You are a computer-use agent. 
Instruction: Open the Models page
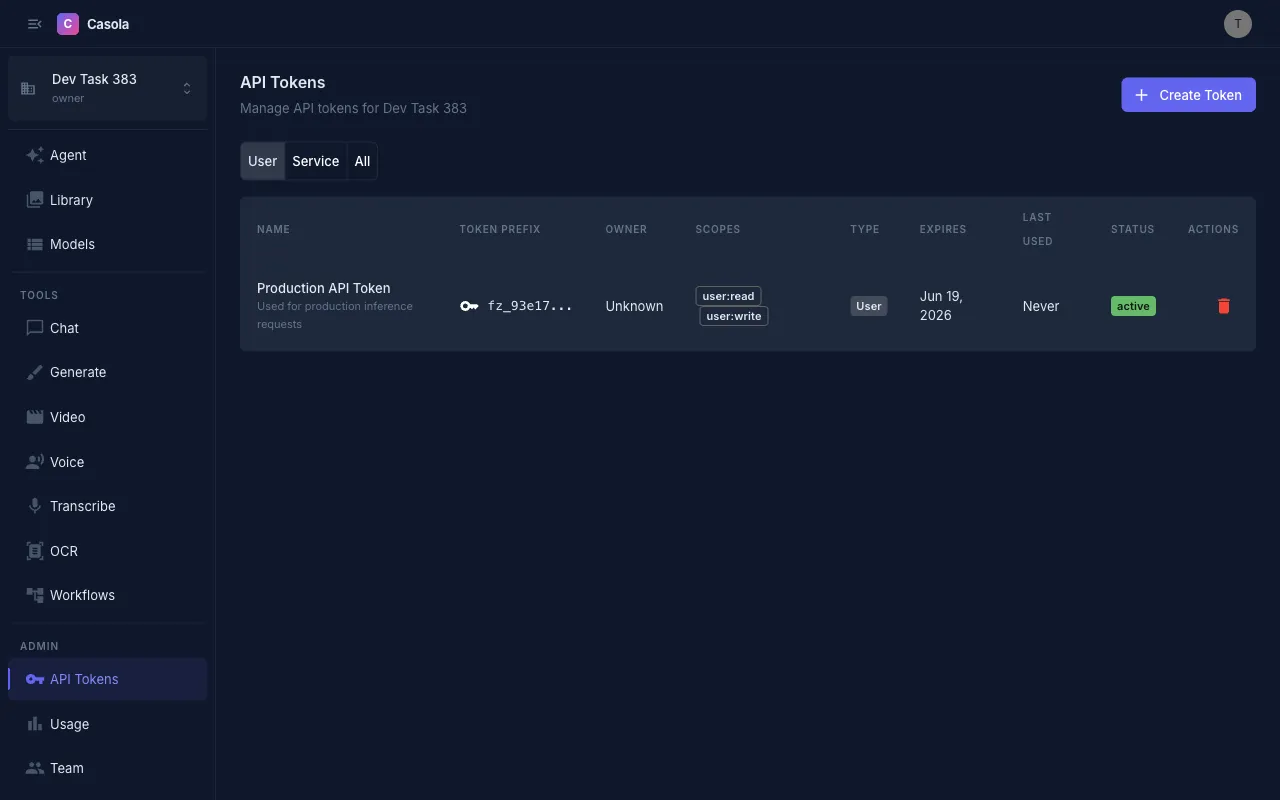[72, 244]
